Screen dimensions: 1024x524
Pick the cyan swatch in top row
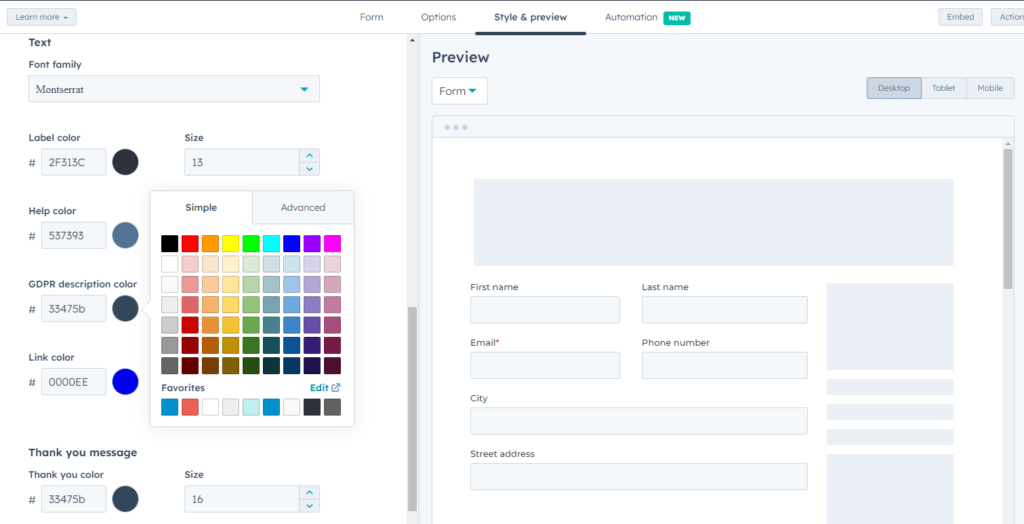click(x=271, y=244)
